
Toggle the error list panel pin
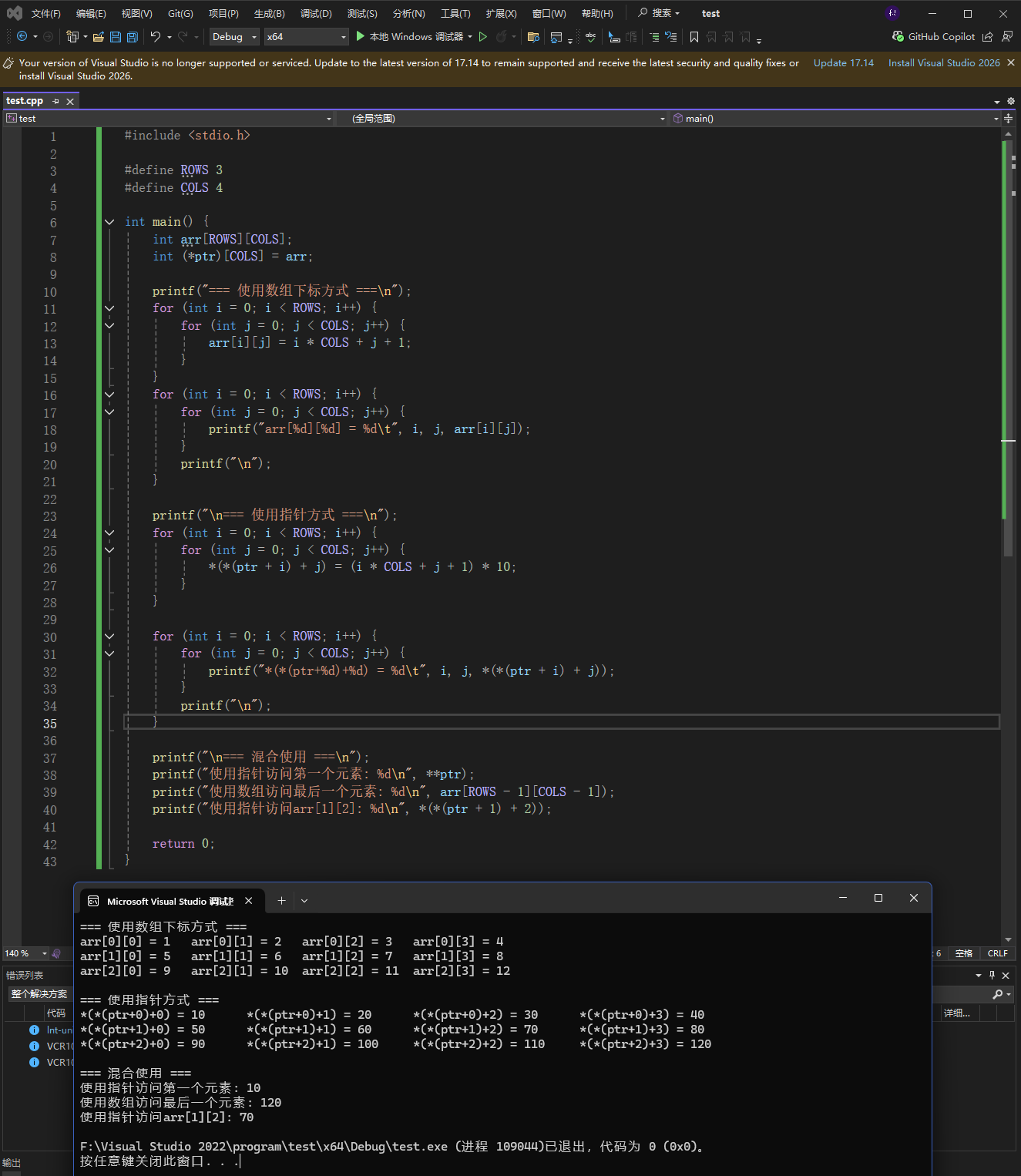[x=992, y=975]
